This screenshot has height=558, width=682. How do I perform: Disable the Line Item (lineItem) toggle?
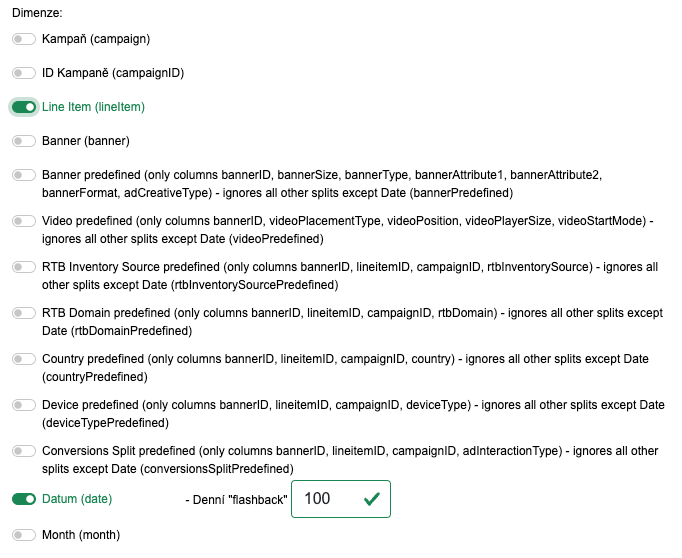click(24, 107)
